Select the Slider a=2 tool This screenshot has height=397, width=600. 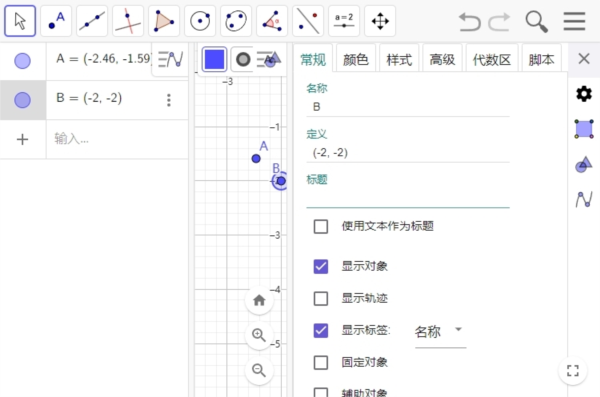(344, 21)
